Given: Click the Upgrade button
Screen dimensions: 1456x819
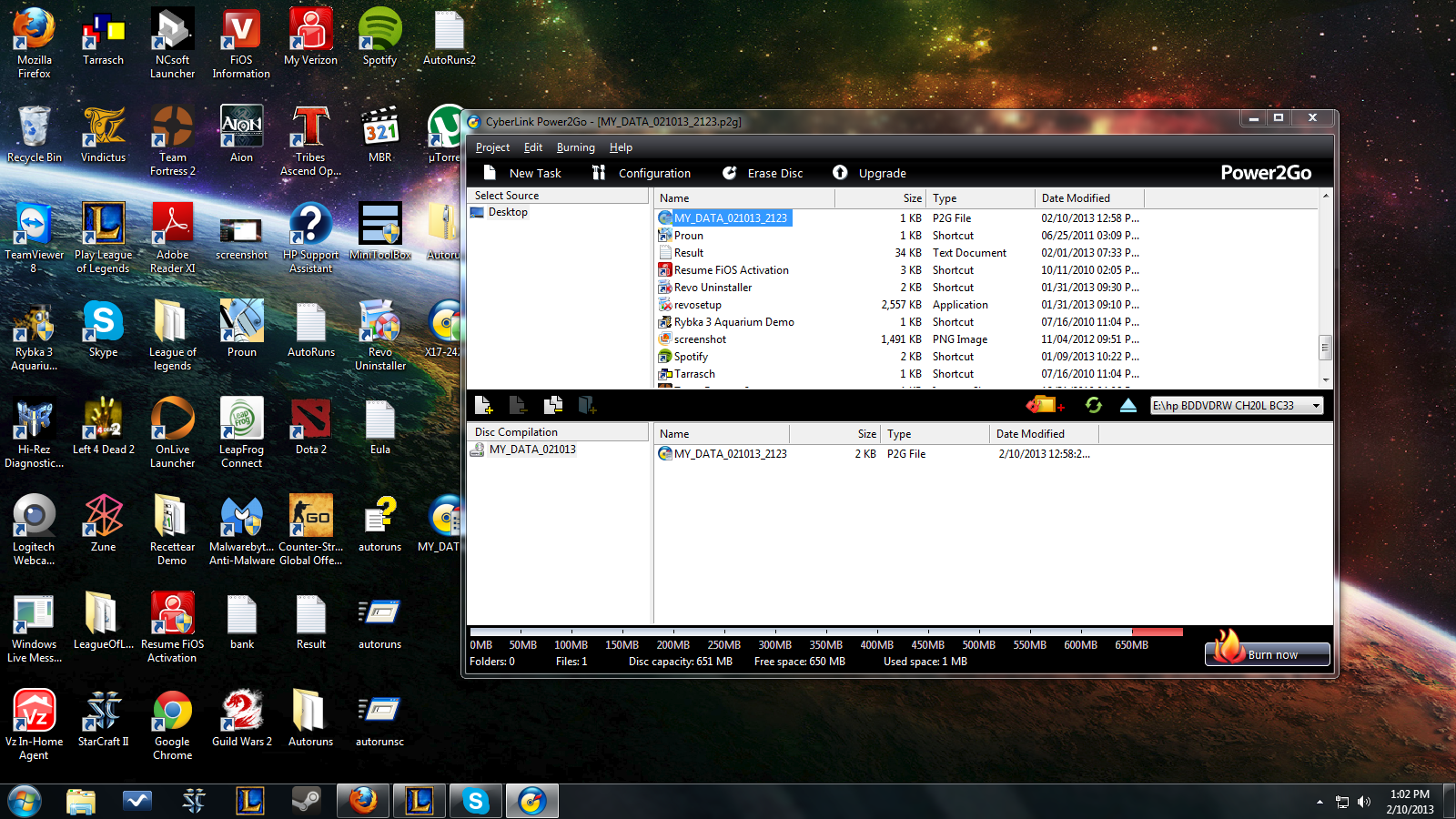Looking at the screenshot, I should point(869,173).
